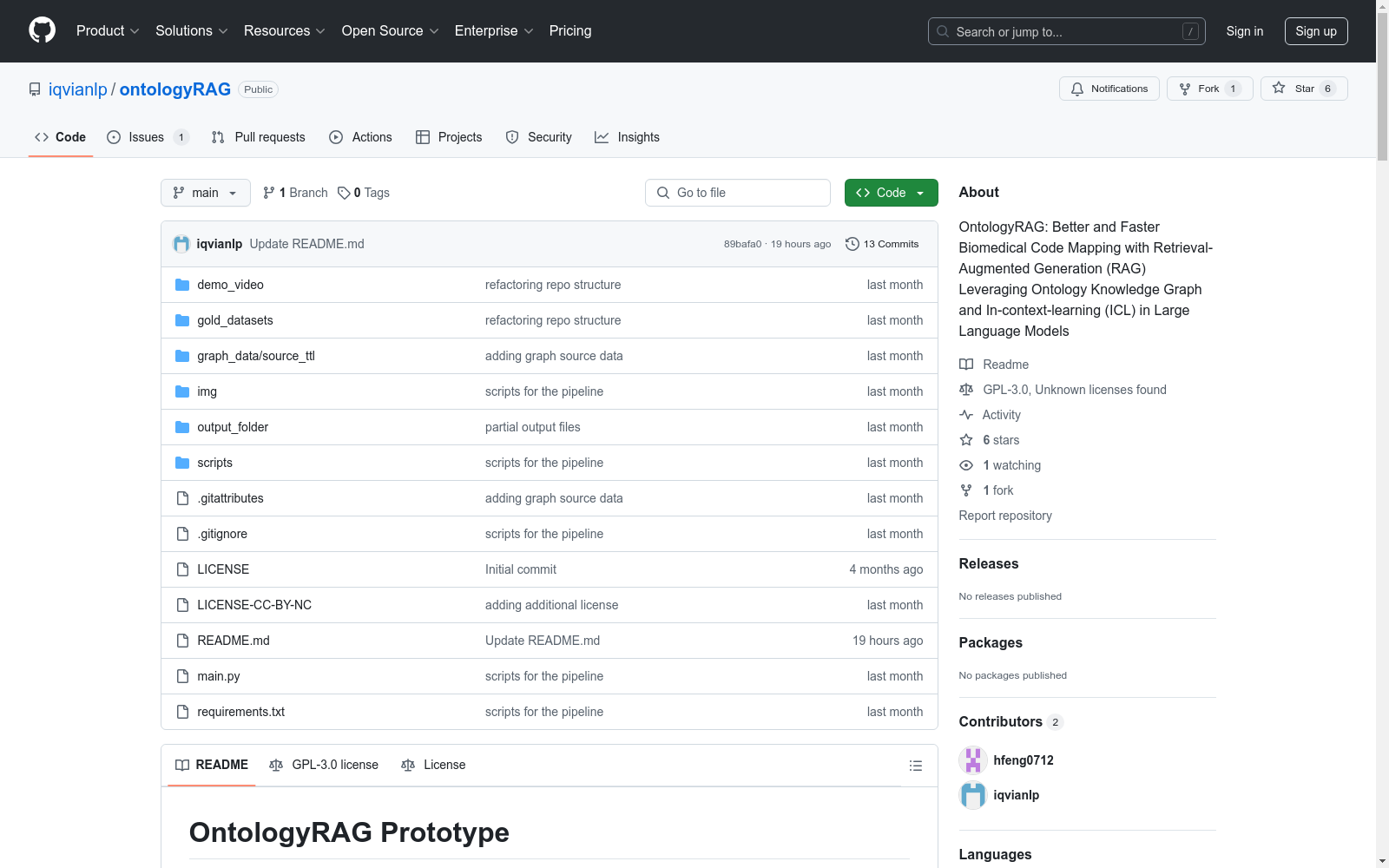Open the graph_data/source_ttl folder
Screen dimensions: 1389x868
[256, 356]
